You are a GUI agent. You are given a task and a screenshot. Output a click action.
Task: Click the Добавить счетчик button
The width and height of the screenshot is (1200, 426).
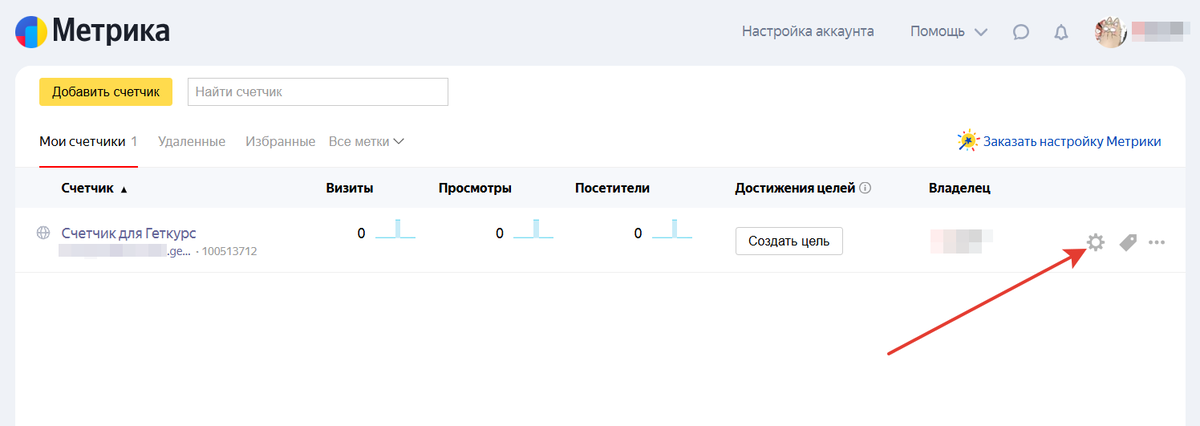tap(106, 91)
